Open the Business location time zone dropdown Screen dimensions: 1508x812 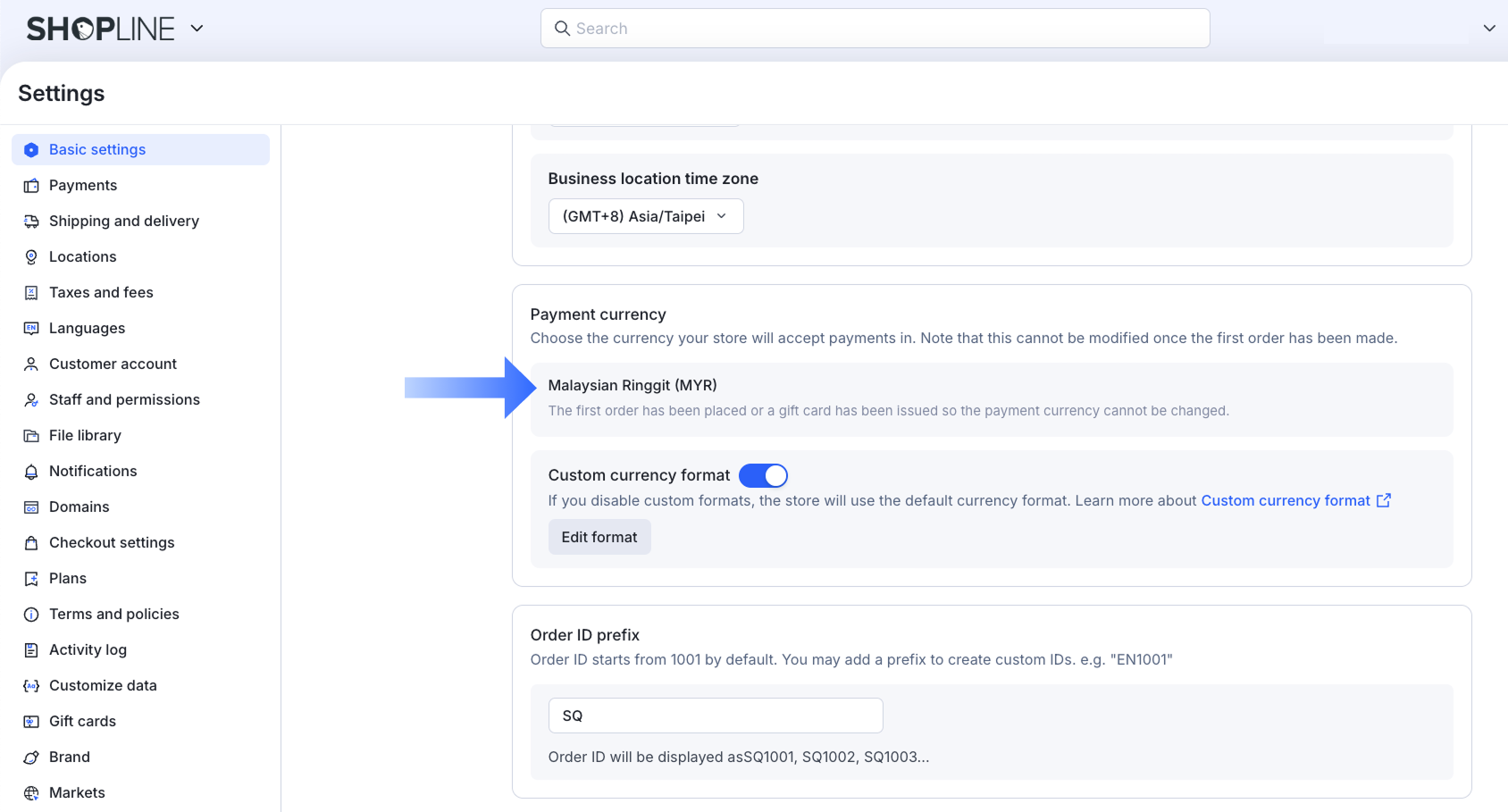pos(645,216)
